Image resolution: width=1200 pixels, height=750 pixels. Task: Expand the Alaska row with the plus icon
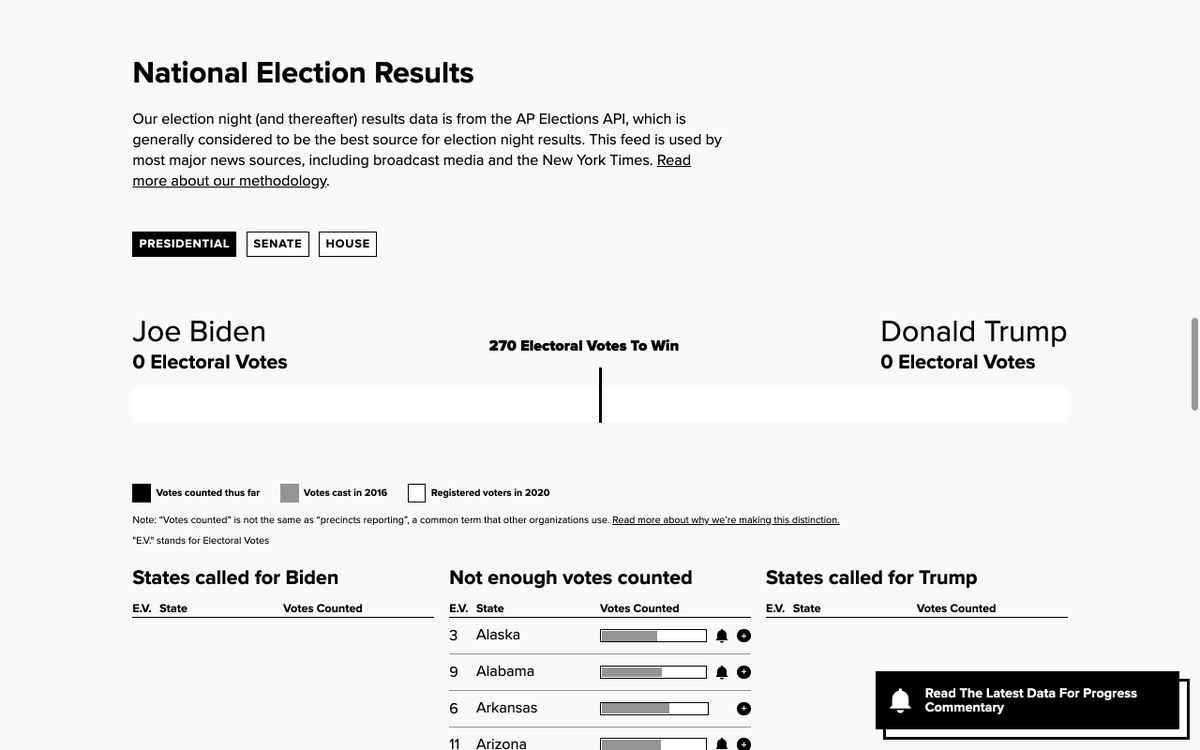(744, 636)
